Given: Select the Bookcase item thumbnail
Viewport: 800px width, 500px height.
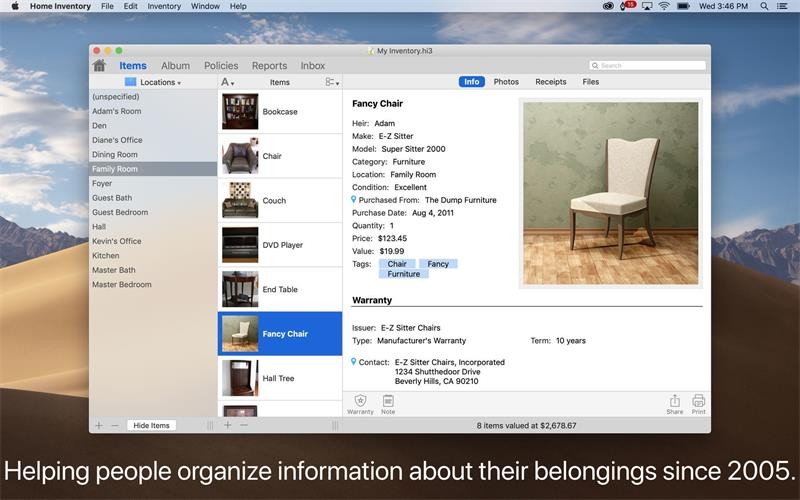Looking at the screenshot, I should [240, 111].
